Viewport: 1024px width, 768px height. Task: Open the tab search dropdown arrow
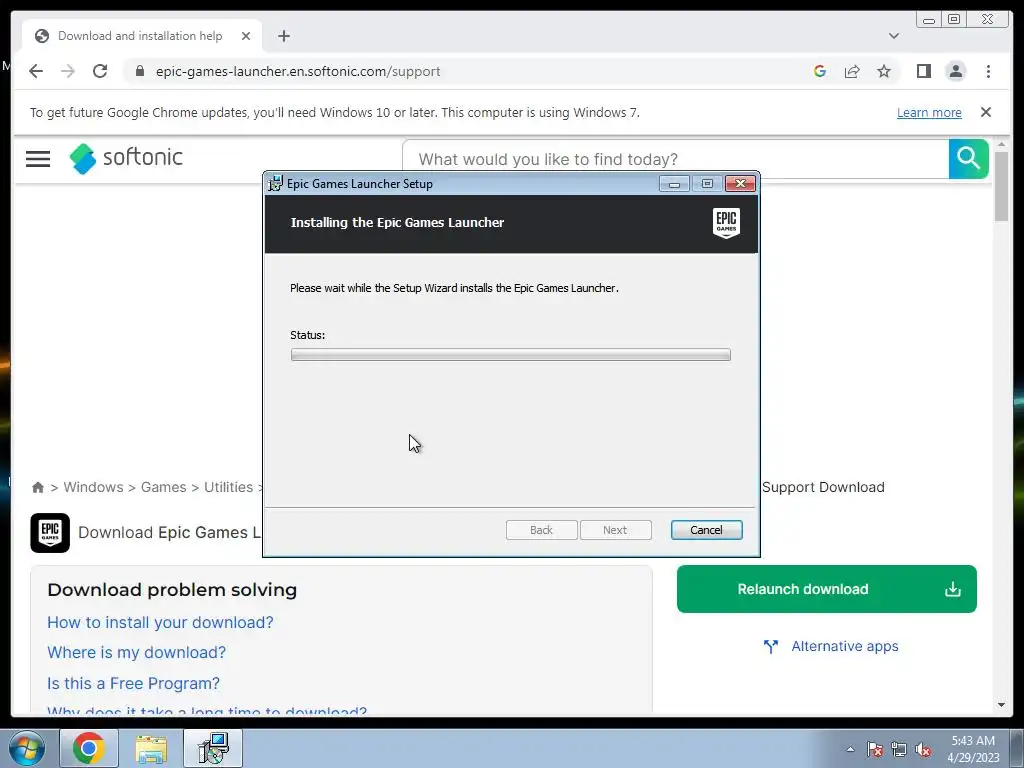(x=894, y=36)
